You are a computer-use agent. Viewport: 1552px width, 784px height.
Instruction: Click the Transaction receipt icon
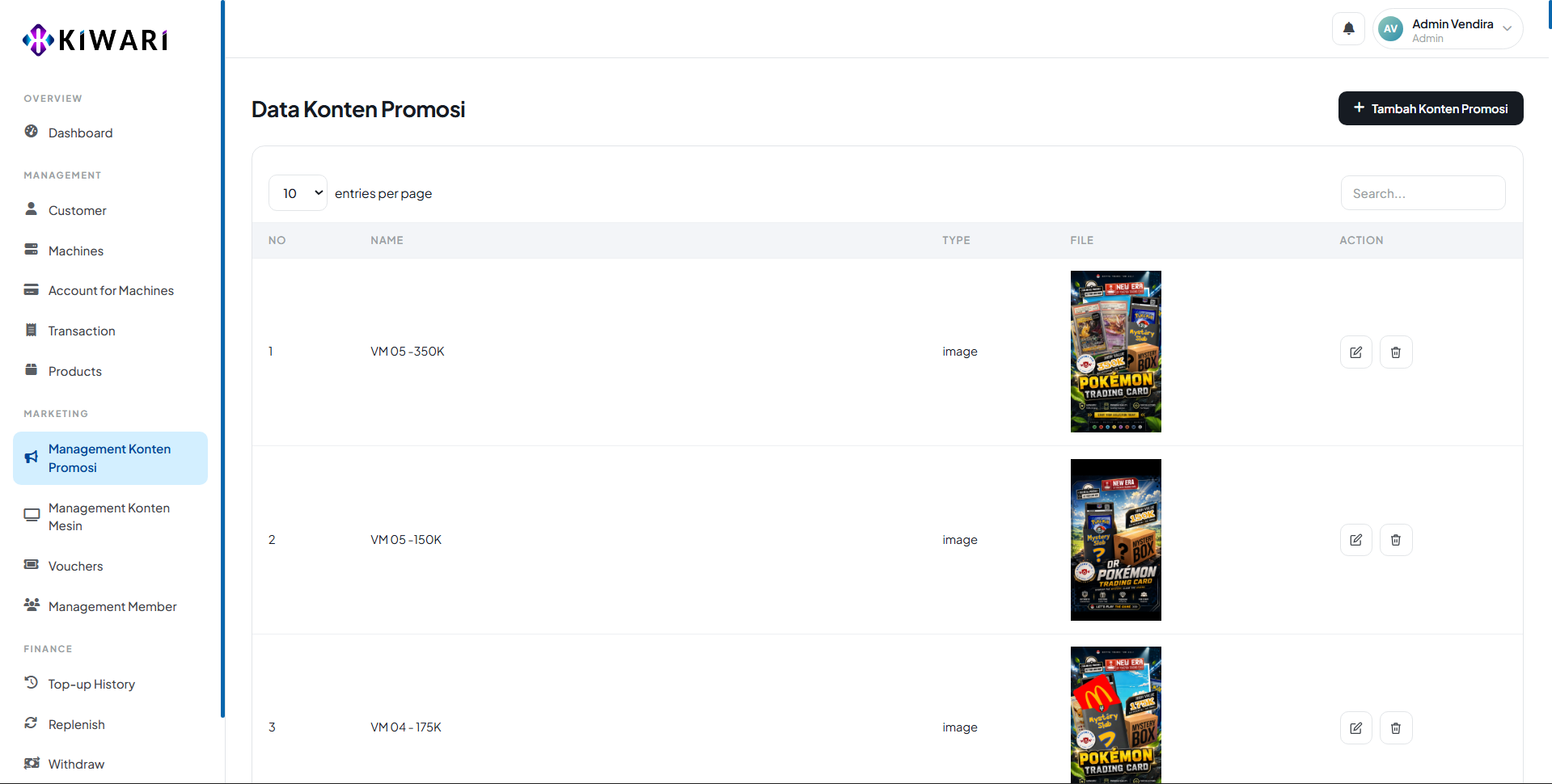coord(32,330)
